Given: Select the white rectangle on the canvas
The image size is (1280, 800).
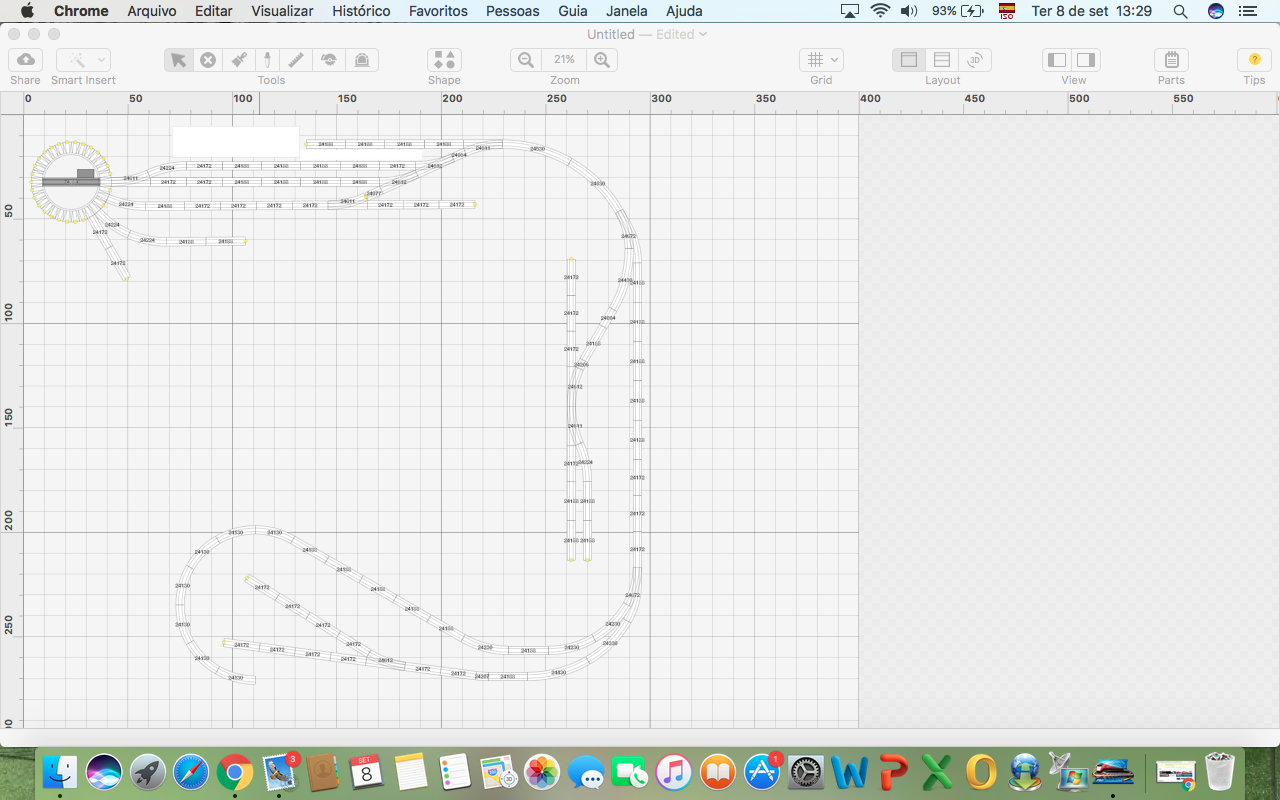Looking at the screenshot, I should (x=235, y=142).
